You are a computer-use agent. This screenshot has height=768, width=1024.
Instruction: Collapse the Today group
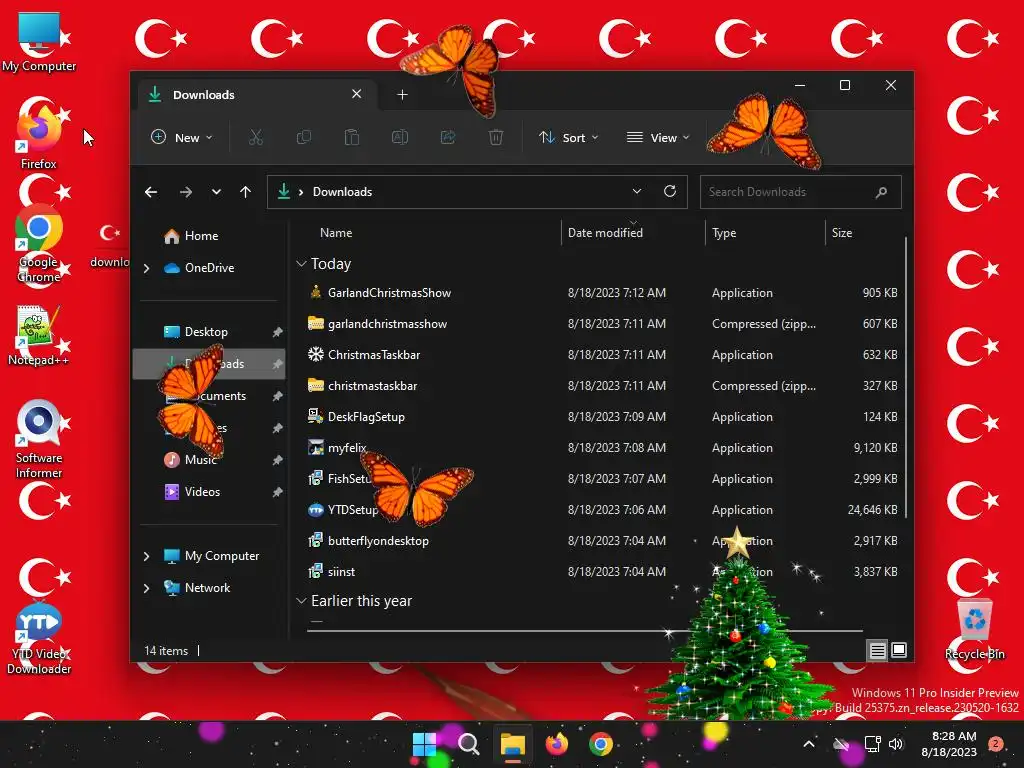pyautogui.click(x=301, y=264)
